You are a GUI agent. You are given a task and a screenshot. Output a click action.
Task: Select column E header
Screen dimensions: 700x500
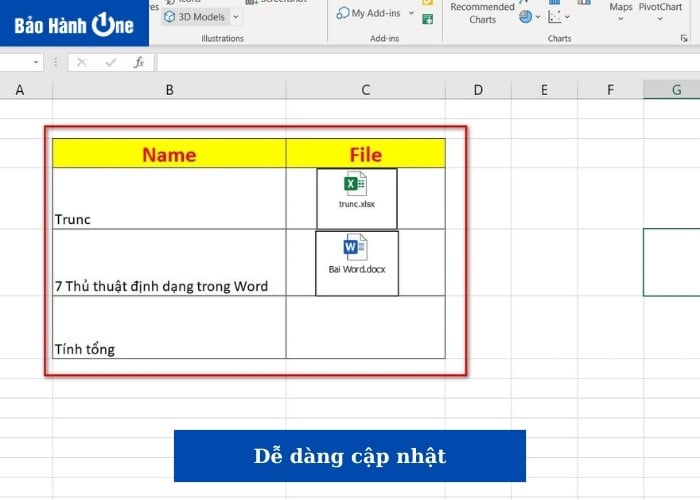[544, 90]
